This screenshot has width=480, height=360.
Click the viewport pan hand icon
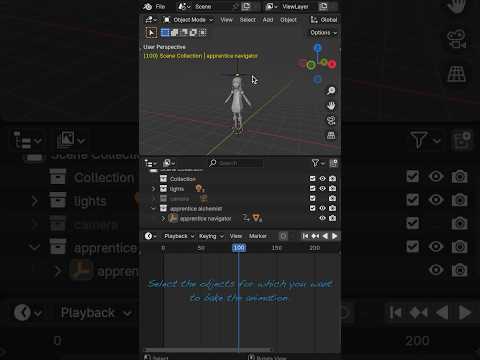331,106
